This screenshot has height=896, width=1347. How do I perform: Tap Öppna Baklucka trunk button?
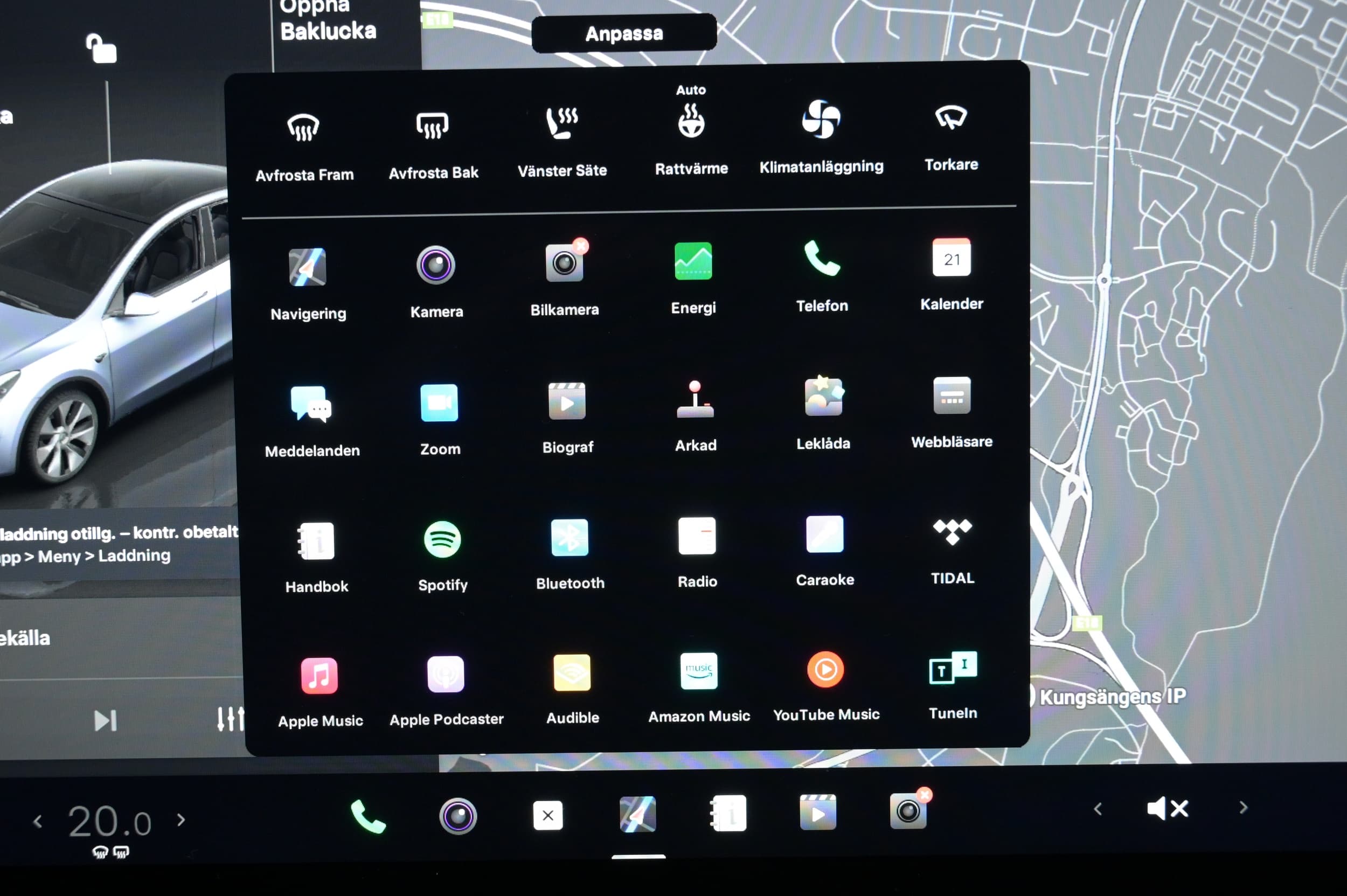click(328, 20)
